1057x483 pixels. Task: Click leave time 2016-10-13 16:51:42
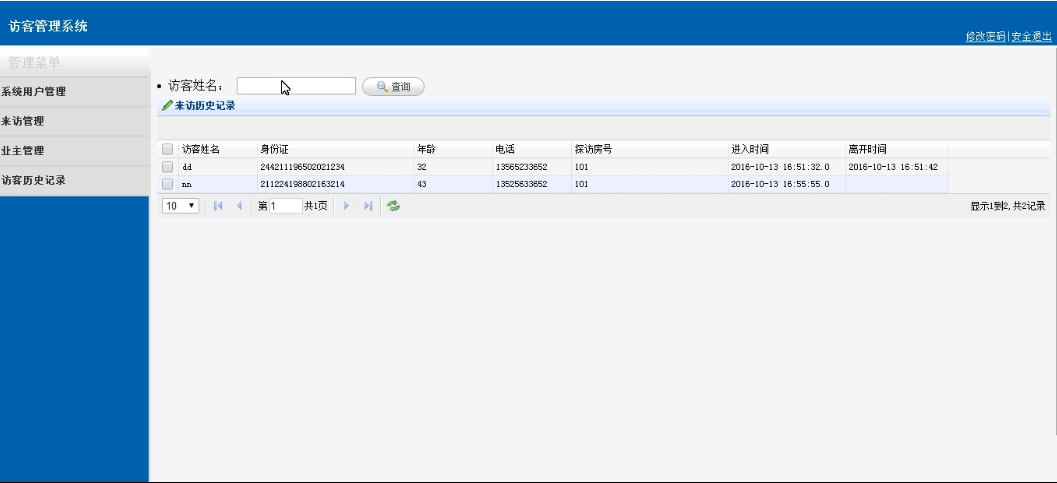pyautogui.click(x=893, y=166)
